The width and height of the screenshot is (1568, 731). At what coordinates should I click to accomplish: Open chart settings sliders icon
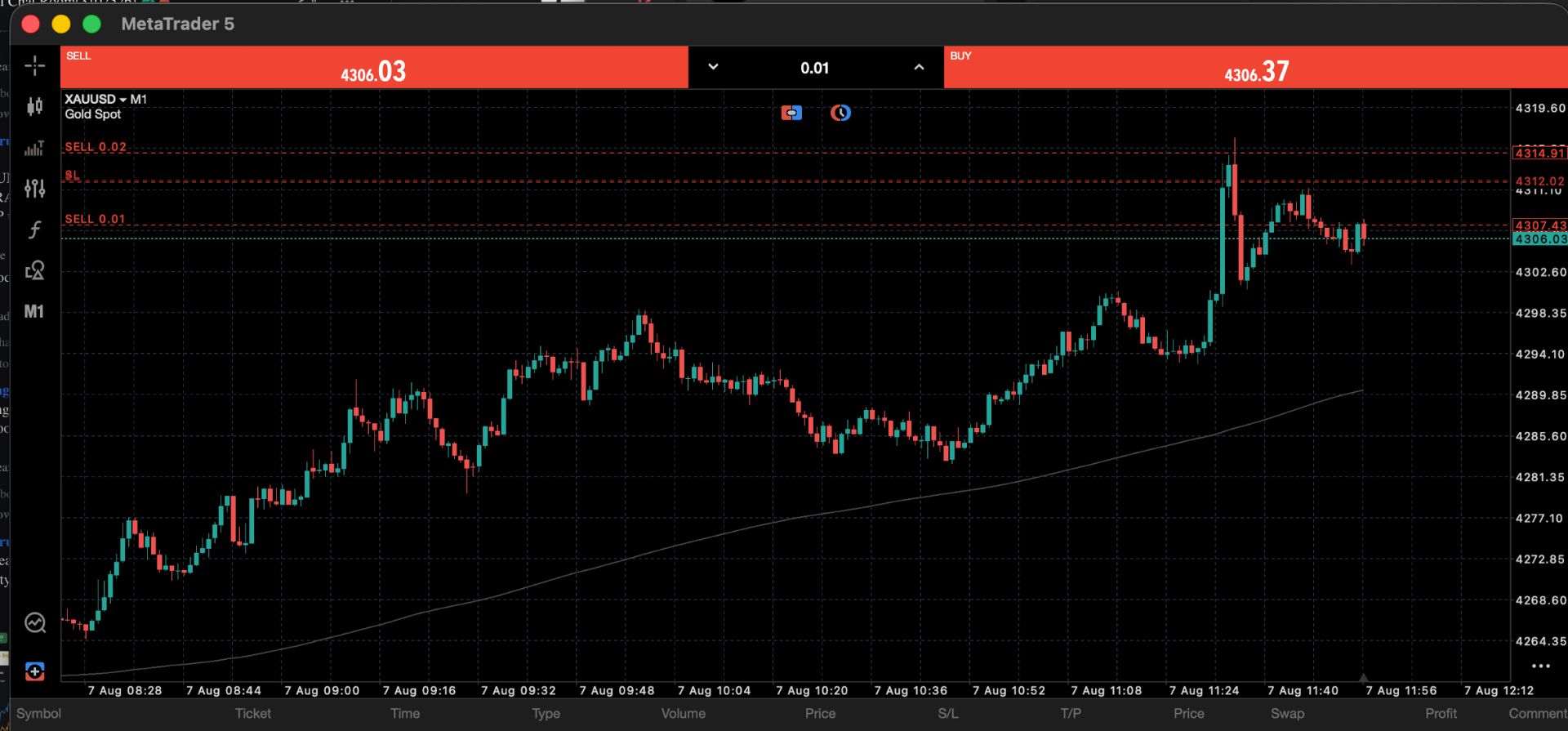pyautogui.click(x=34, y=189)
